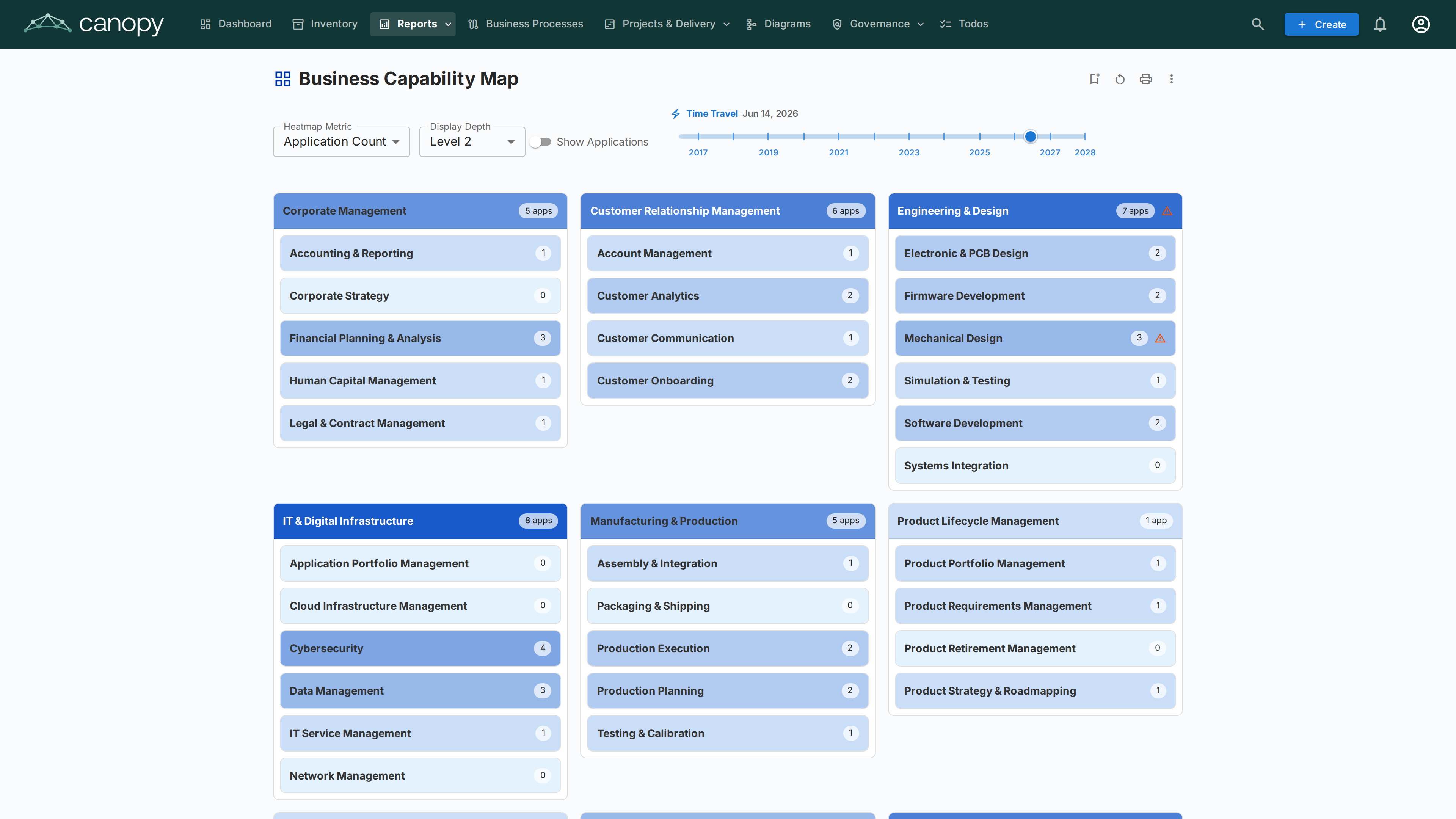Open Heatmap Metric dropdown
Viewport: 1456px width, 819px height.
(x=341, y=142)
